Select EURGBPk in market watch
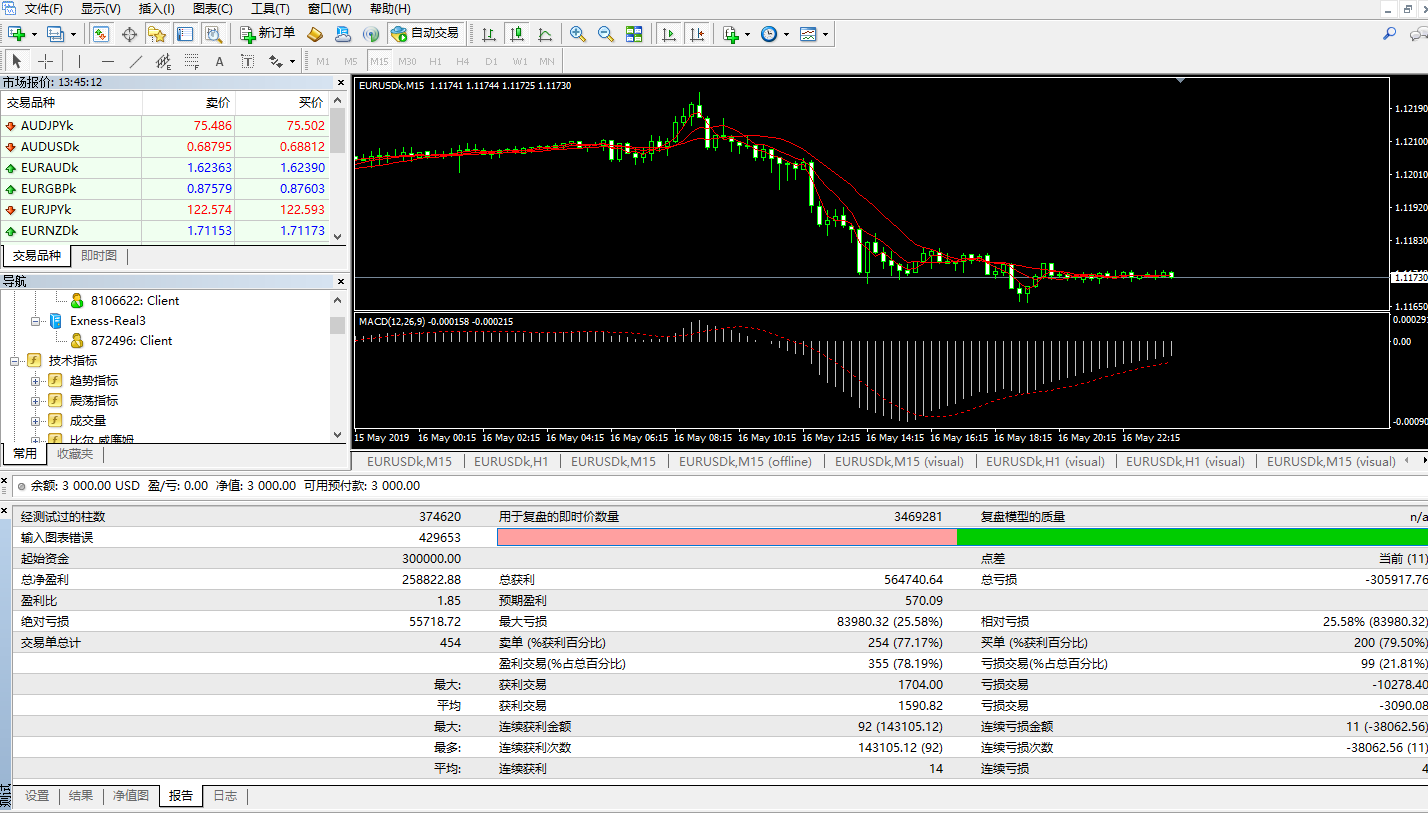Viewport: 1428px width, 814px height. pos(49,189)
